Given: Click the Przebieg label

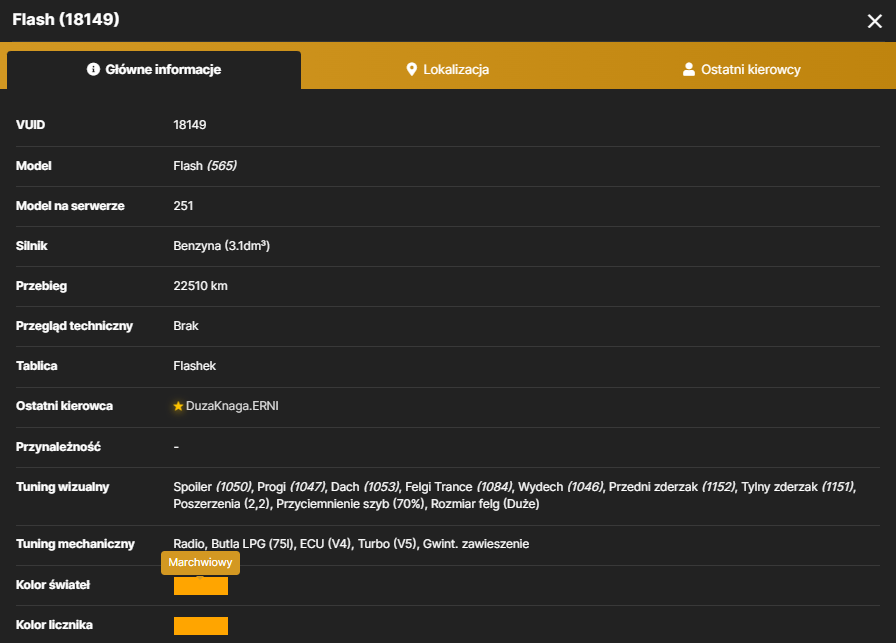Looking at the screenshot, I should coord(41,286).
